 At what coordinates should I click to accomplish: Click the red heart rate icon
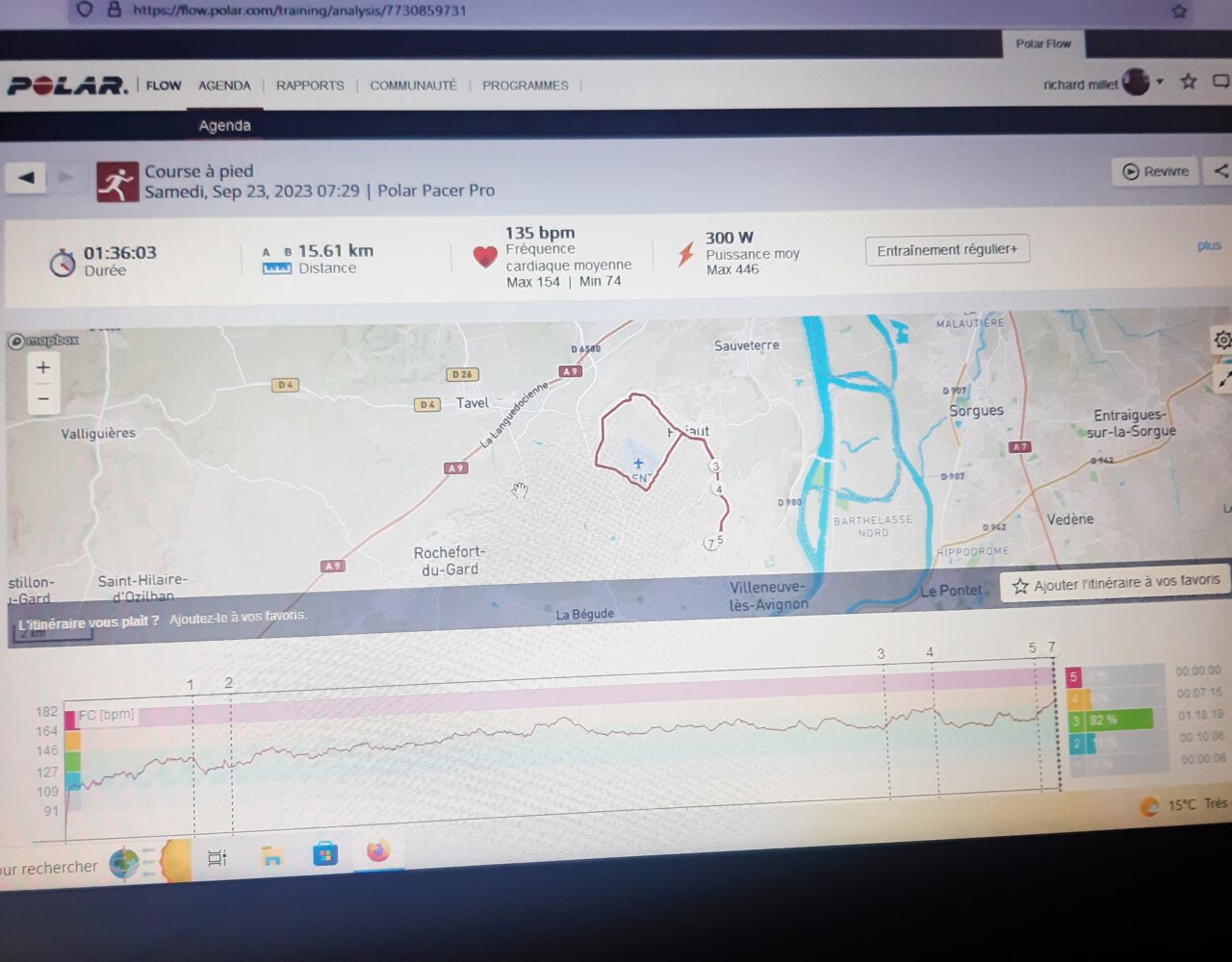click(x=484, y=257)
